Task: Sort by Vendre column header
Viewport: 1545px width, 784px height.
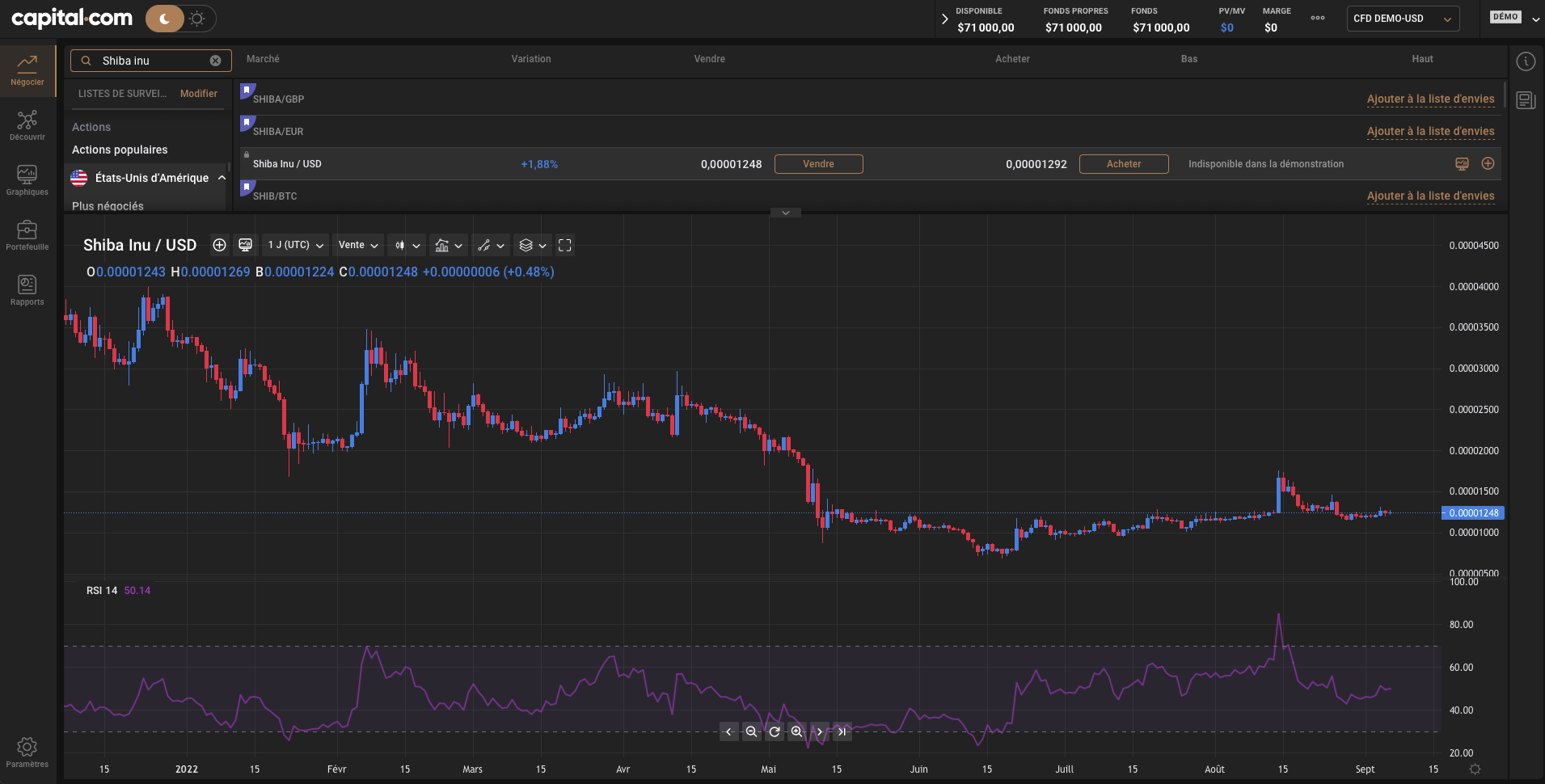Action: [x=710, y=59]
